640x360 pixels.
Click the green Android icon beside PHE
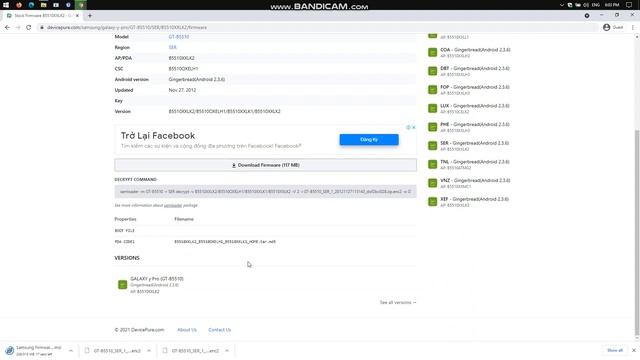pos(432,127)
